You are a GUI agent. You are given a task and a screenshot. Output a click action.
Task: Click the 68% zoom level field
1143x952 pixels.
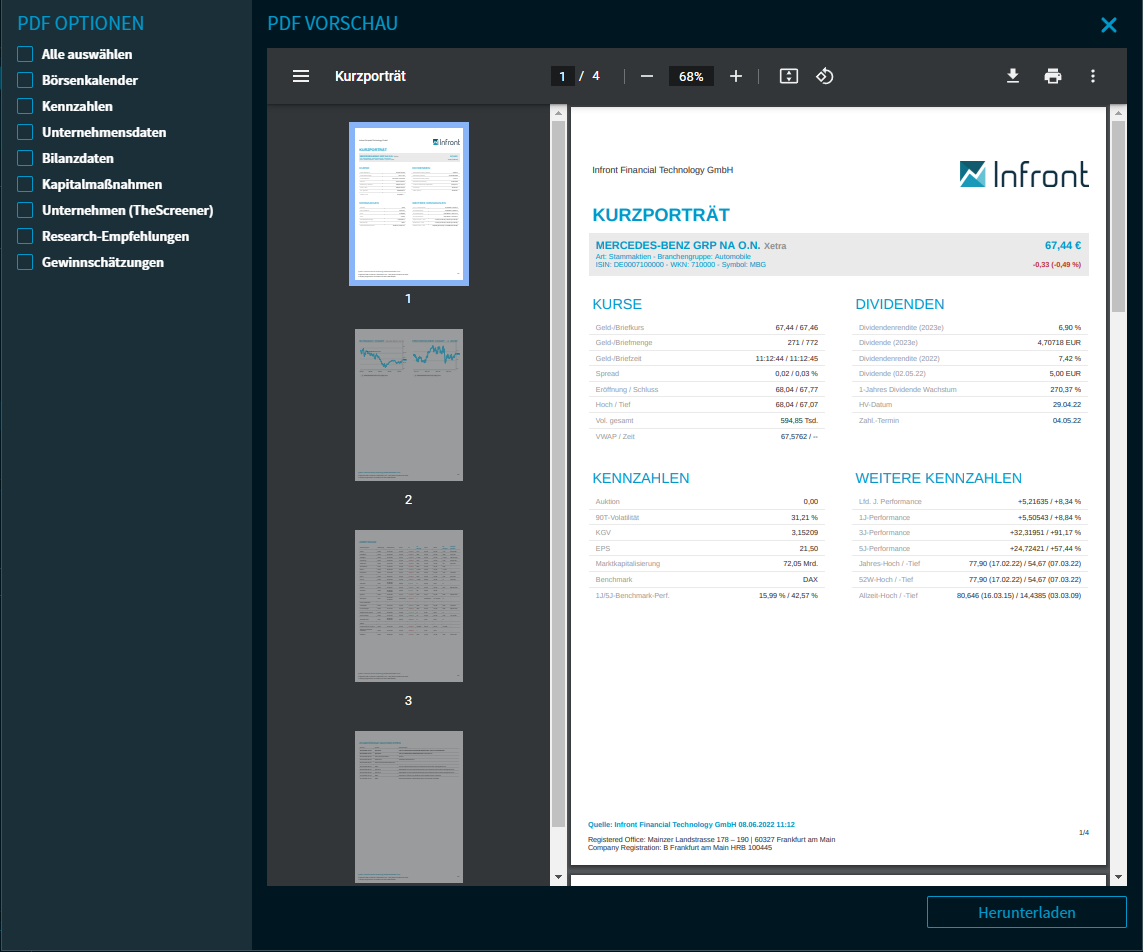tap(690, 76)
